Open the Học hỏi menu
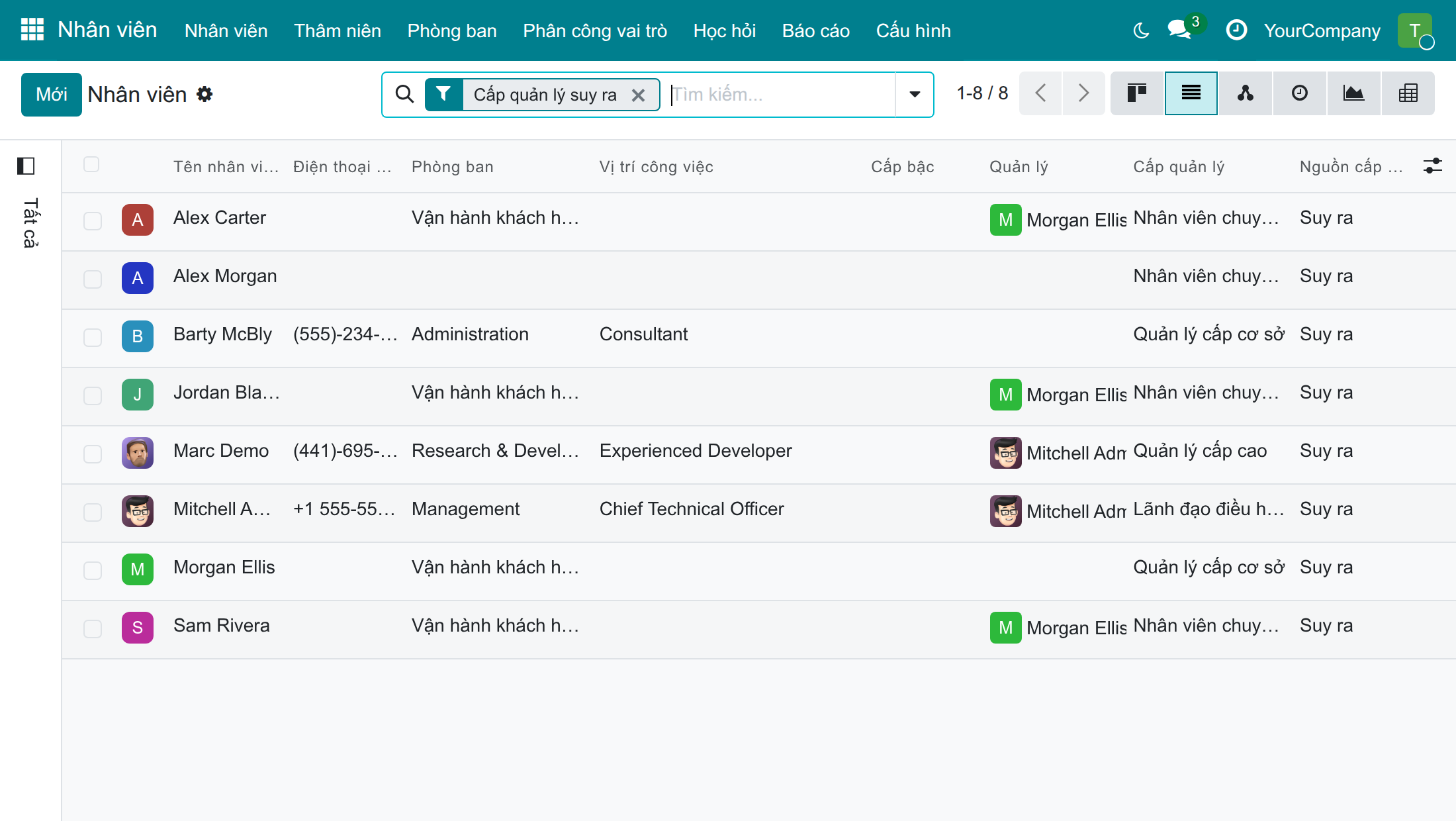The height and width of the screenshot is (821, 1456). coord(725,30)
